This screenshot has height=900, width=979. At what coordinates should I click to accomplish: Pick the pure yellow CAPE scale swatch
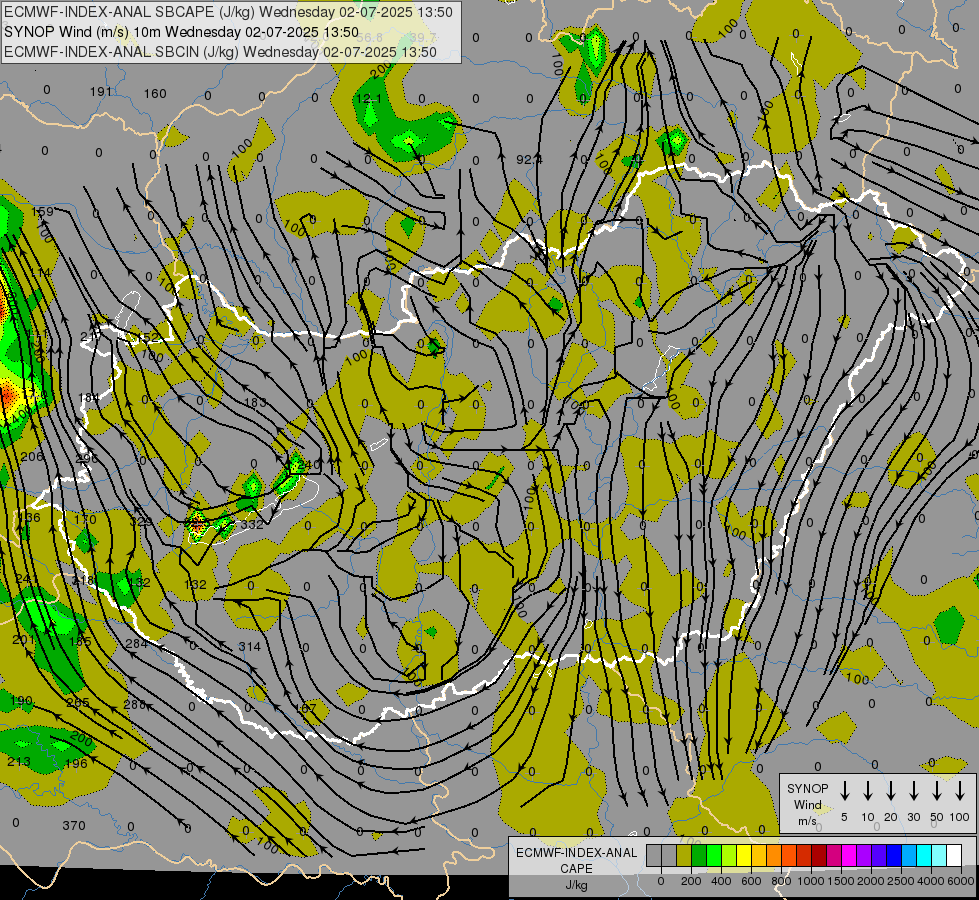744,855
